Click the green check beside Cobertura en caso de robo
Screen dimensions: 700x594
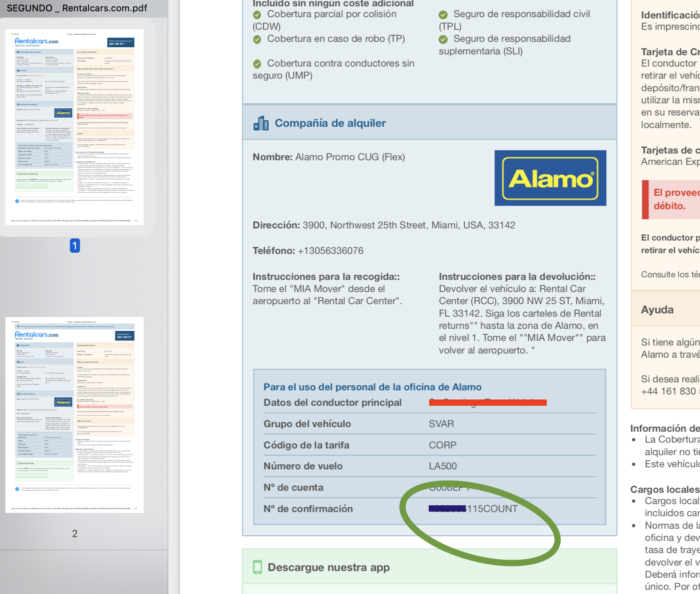point(257,39)
